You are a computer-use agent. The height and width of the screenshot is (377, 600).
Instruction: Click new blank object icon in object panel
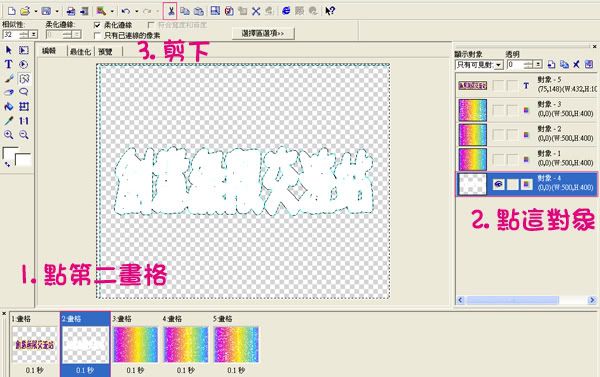point(551,64)
